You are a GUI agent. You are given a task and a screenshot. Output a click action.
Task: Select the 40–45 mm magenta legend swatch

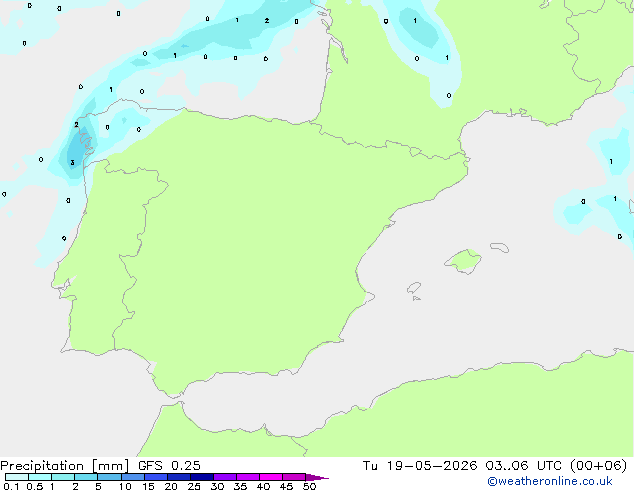[x=271, y=477]
